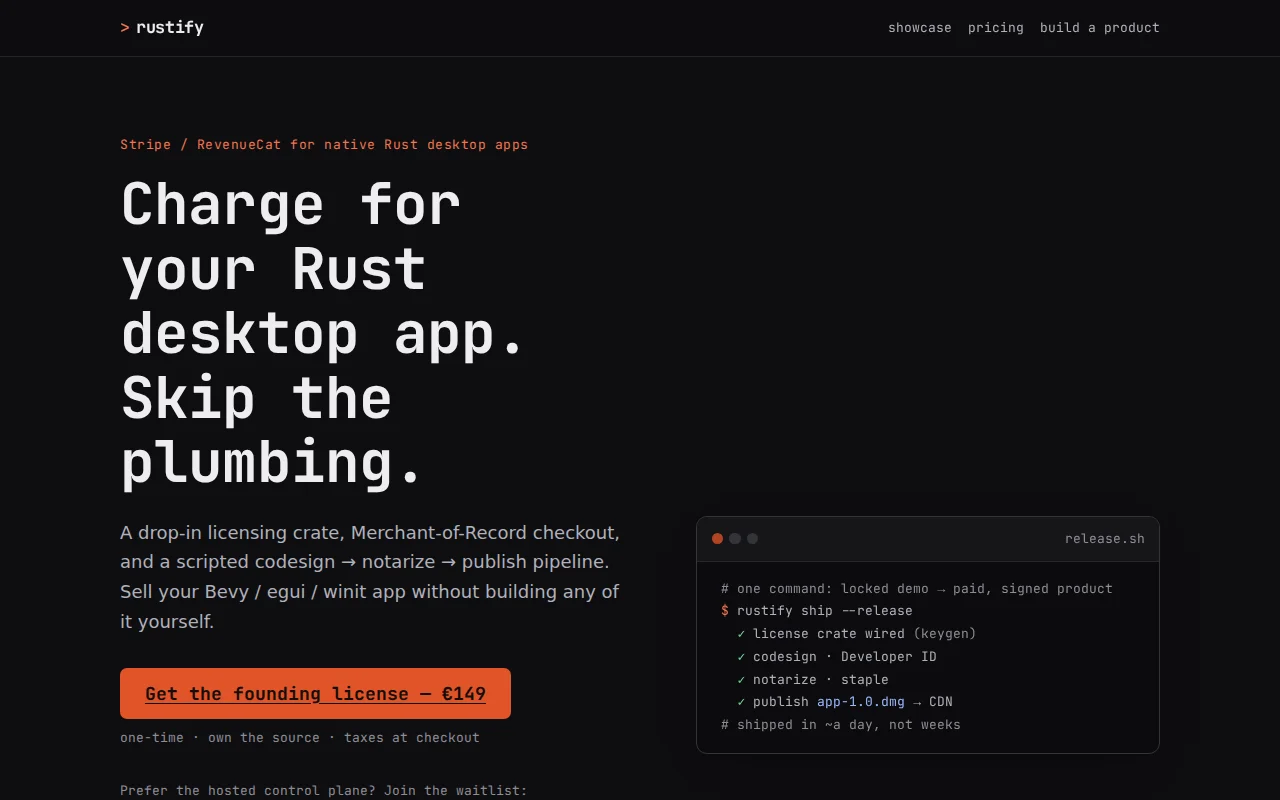Click the '$ rustify ship --release' command line
Image resolution: width=1280 pixels, height=800 pixels.
tap(817, 611)
